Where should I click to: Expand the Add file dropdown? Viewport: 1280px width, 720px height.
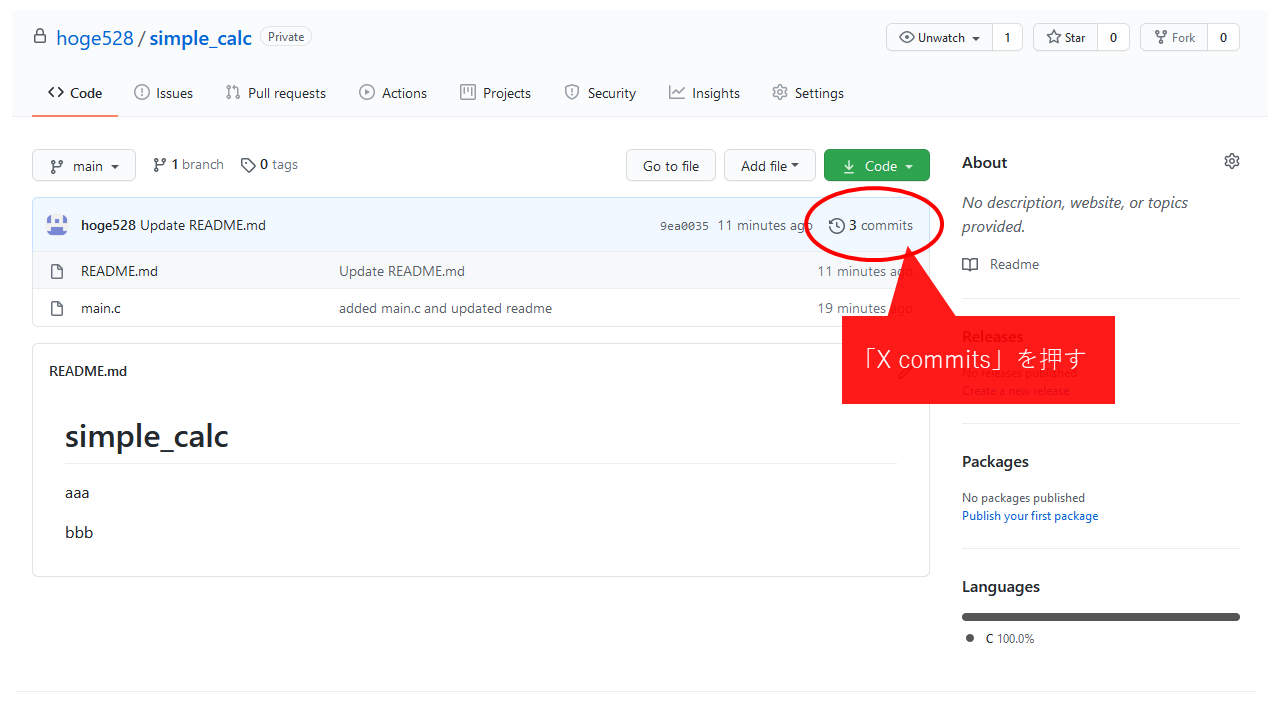769,166
